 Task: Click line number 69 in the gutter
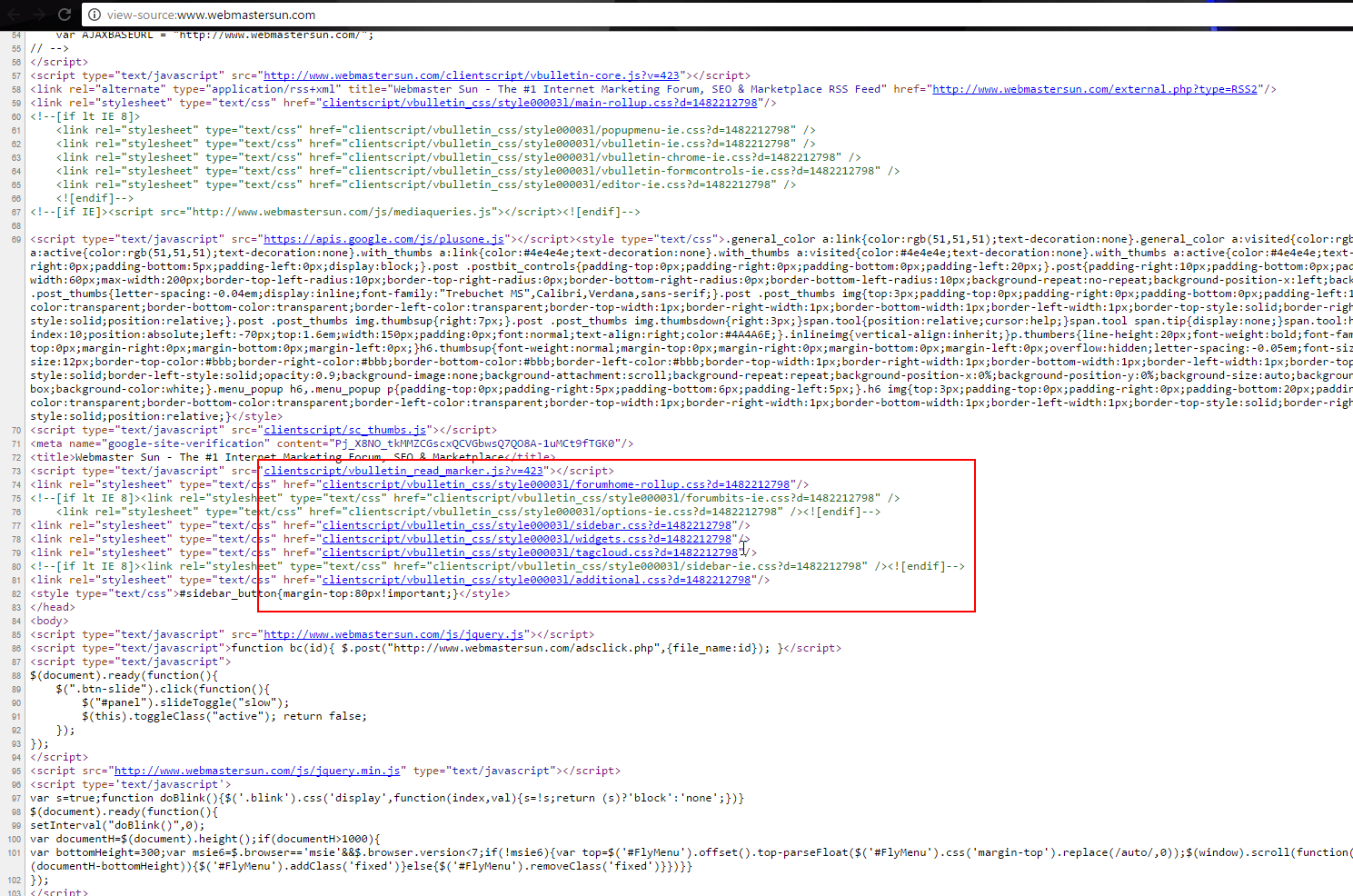pyautogui.click(x=15, y=239)
